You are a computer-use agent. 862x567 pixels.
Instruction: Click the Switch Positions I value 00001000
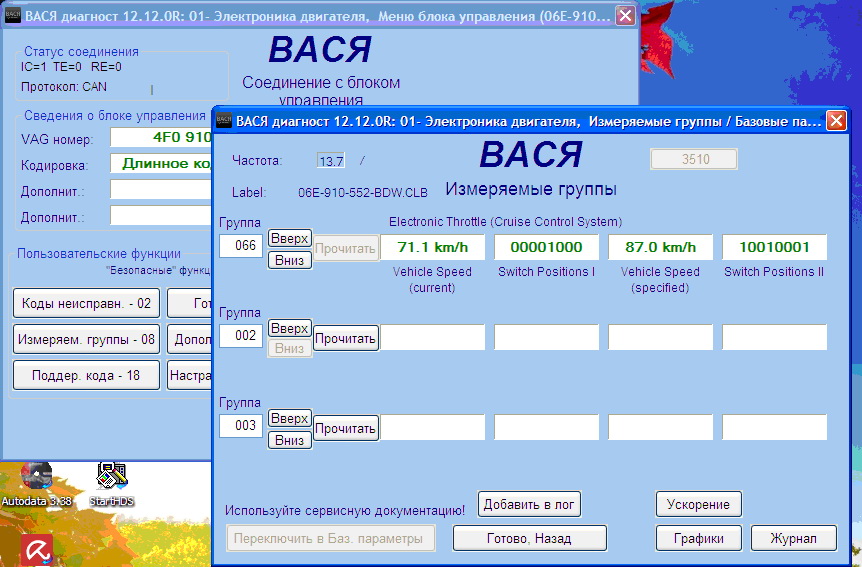point(546,247)
